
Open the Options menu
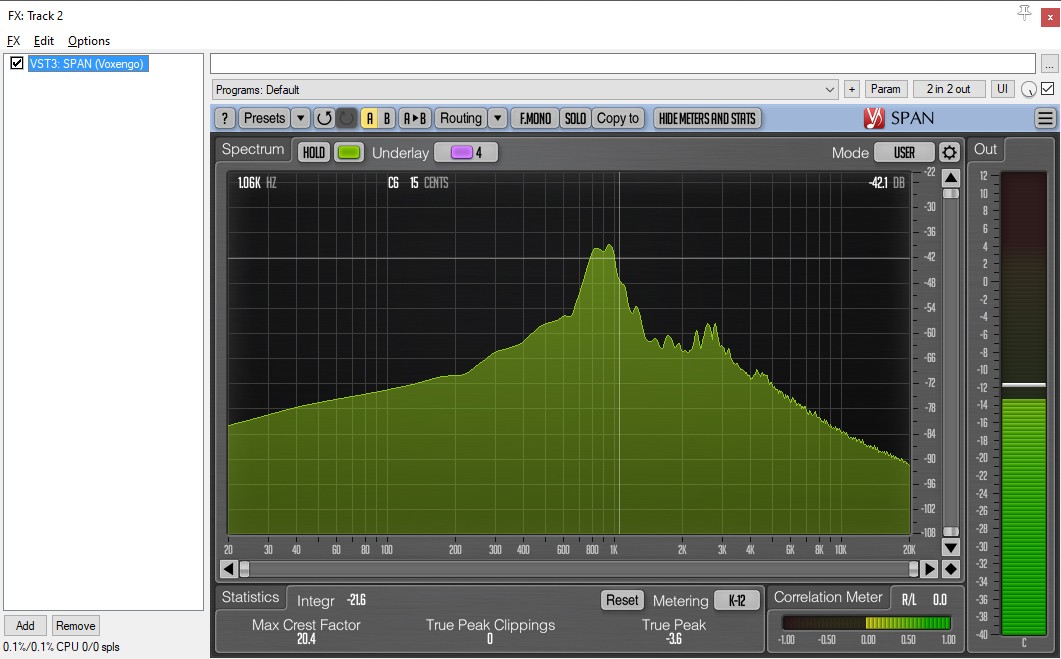pos(89,41)
